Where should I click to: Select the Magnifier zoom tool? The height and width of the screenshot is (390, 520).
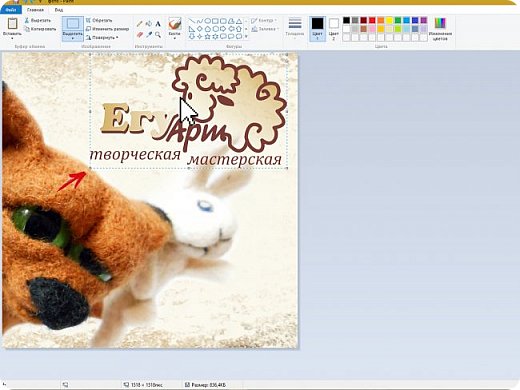click(x=158, y=34)
